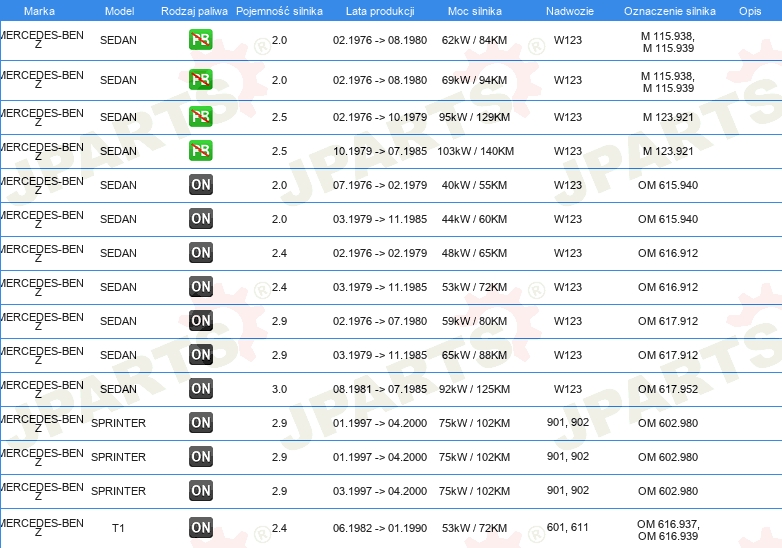Click the petrol icon in the 69kW / 94KM row
This screenshot has height=548, width=782.
[x=201, y=80]
